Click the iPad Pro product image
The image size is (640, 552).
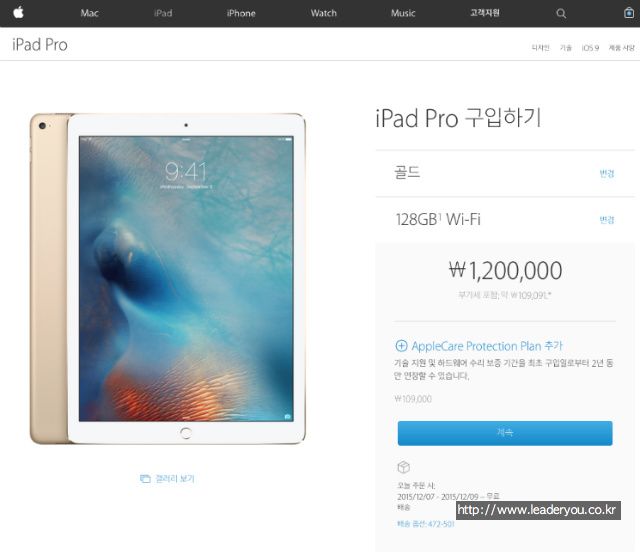(167, 279)
